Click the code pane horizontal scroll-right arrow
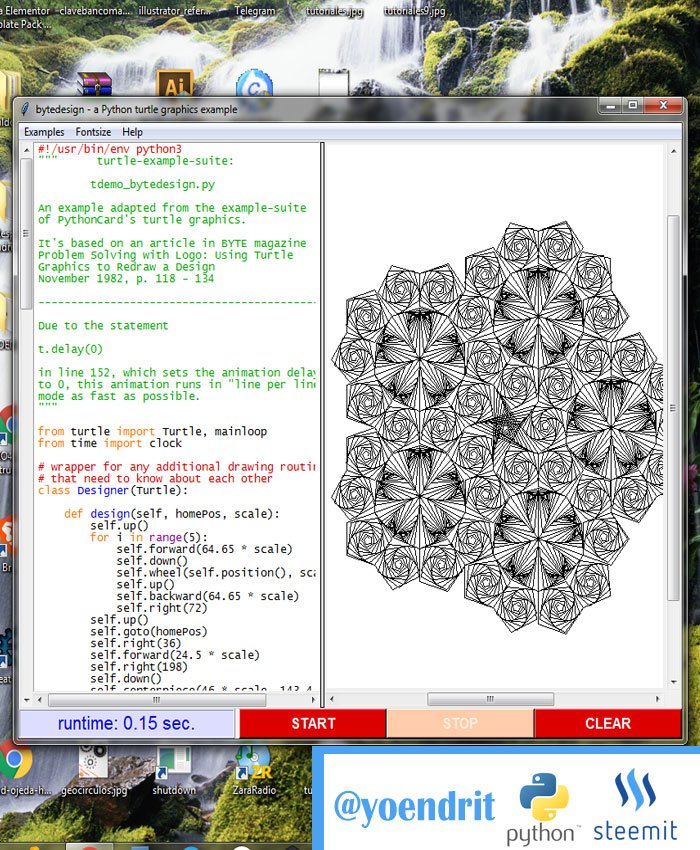 coord(313,700)
